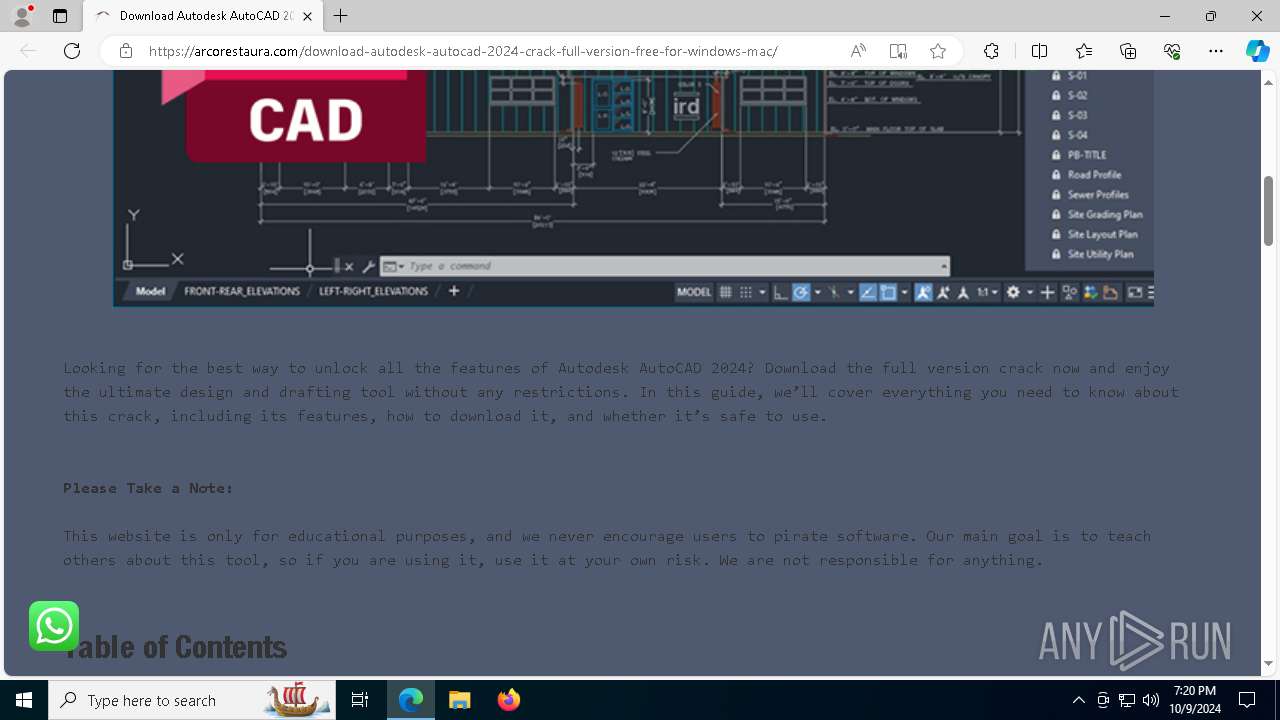
Task: Open File Explorer from taskbar
Action: (x=459, y=700)
